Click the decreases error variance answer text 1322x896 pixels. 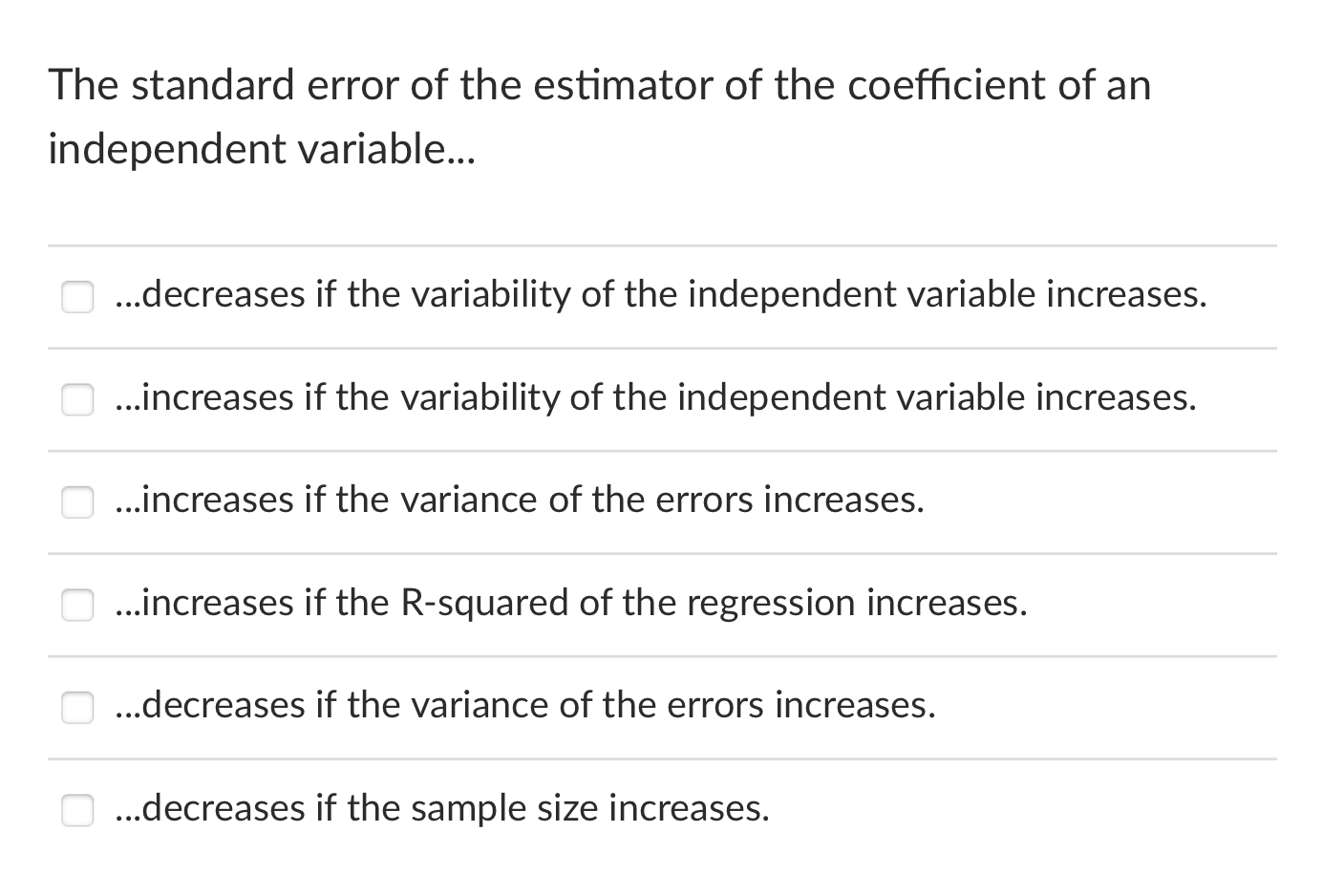click(524, 706)
